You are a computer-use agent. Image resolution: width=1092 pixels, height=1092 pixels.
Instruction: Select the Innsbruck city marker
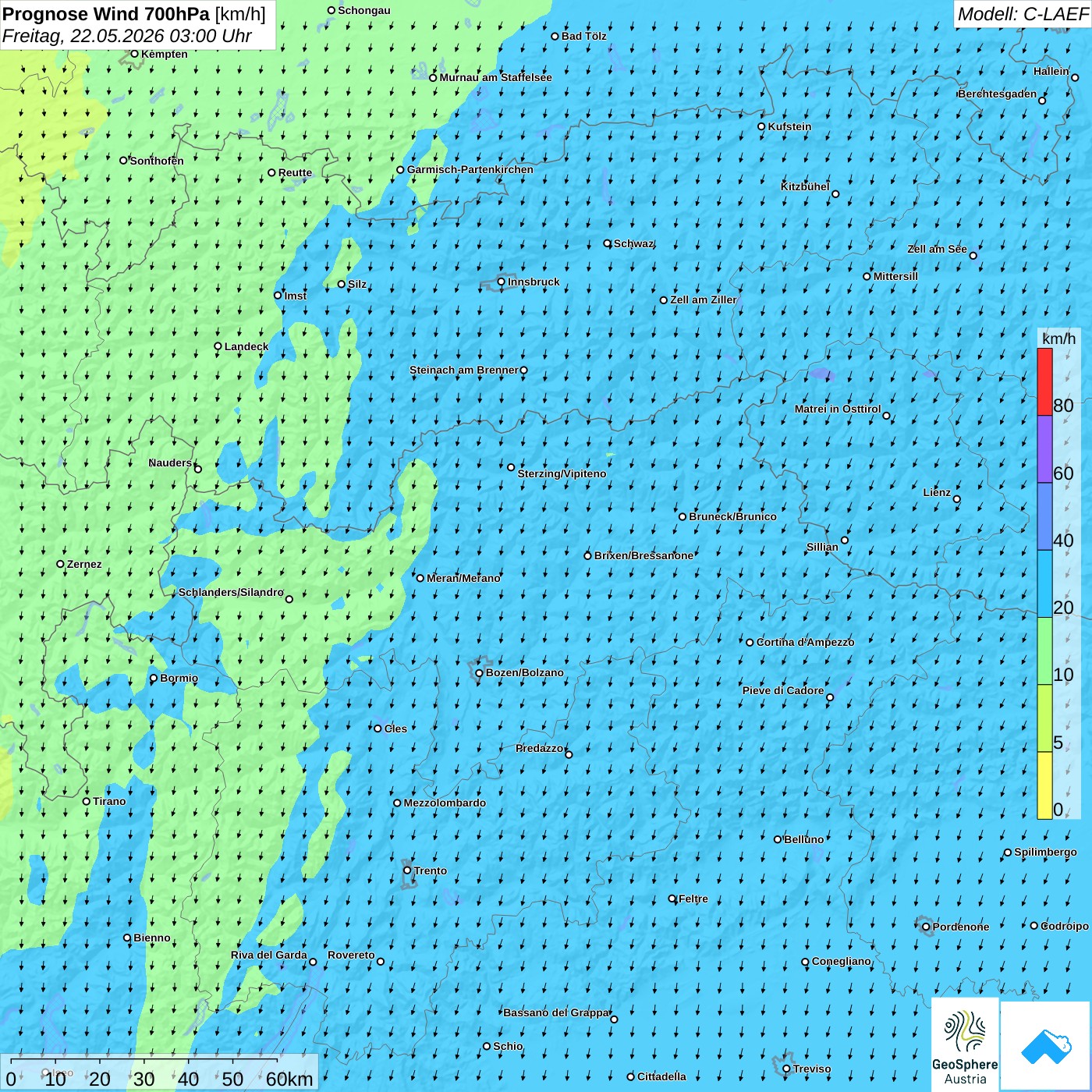[502, 282]
